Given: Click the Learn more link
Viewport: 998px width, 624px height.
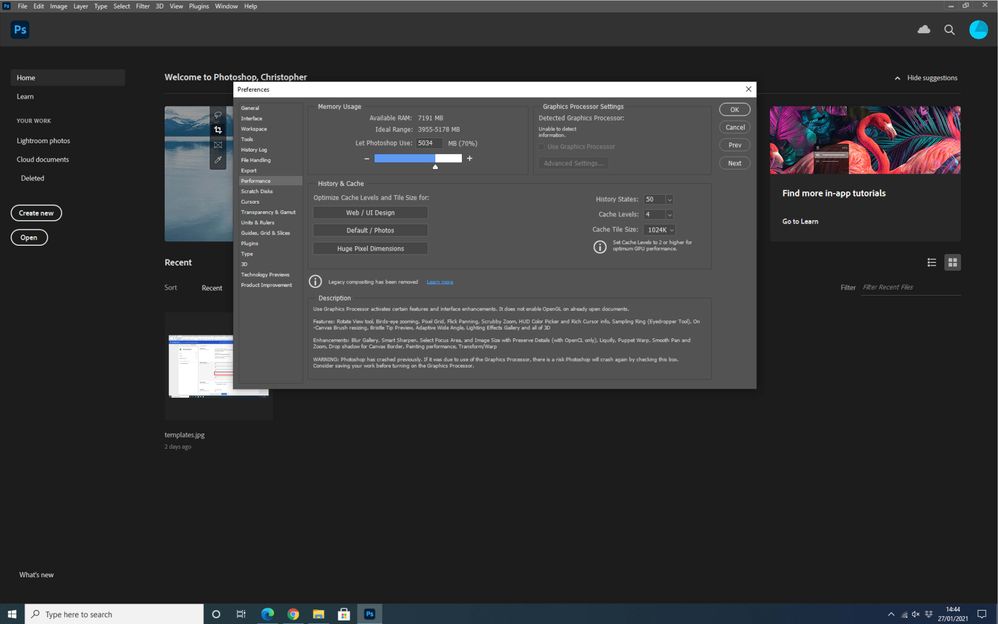Looking at the screenshot, I should (x=438, y=281).
